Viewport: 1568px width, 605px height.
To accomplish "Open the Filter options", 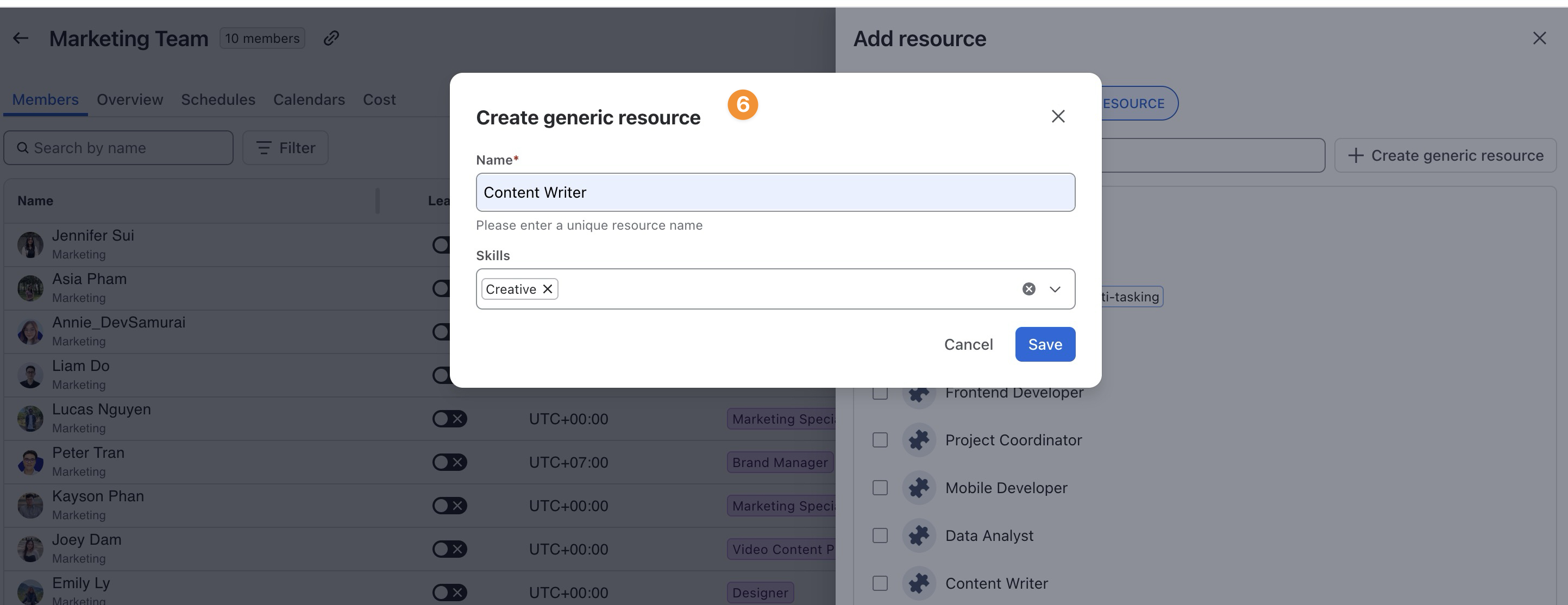I will click(285, 148).
